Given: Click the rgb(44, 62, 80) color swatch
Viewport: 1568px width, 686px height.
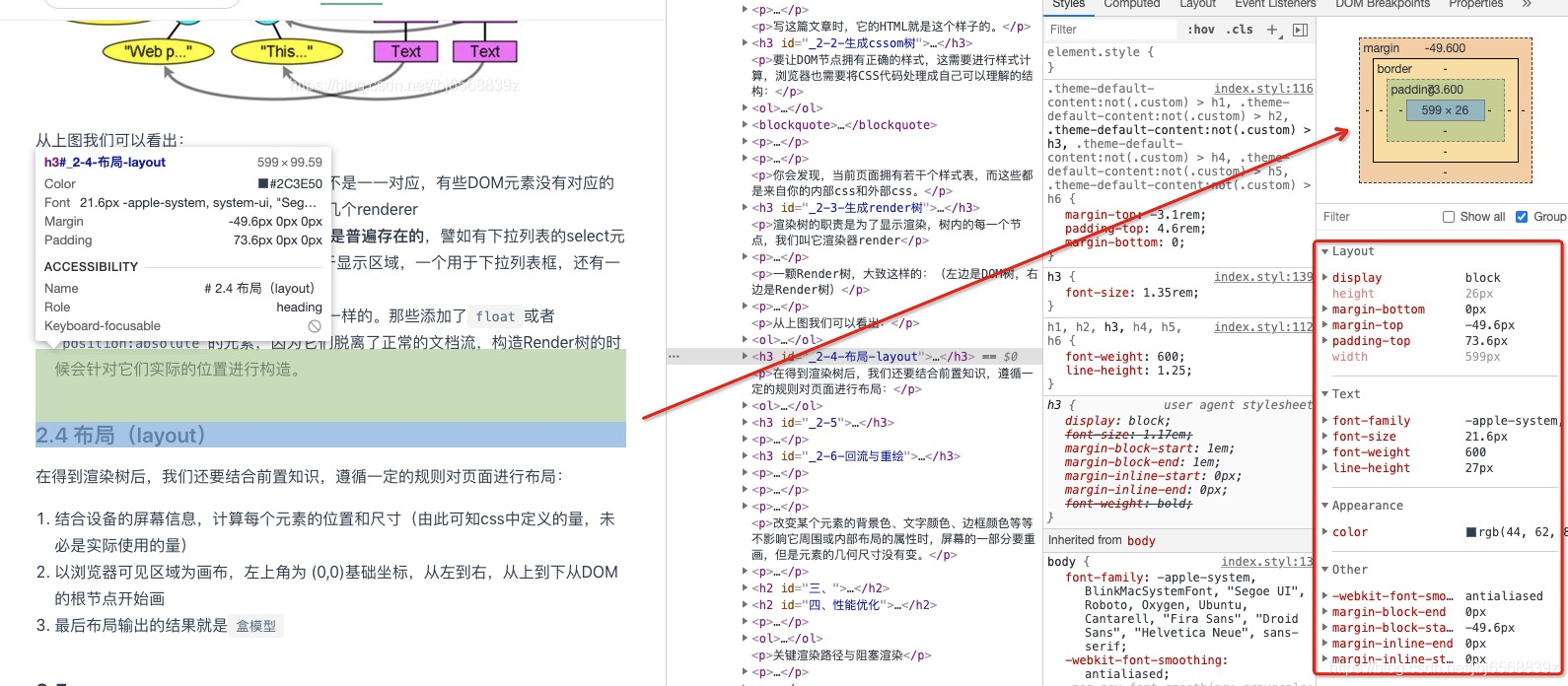Looking at the screenshot, I should [1471, 532].
